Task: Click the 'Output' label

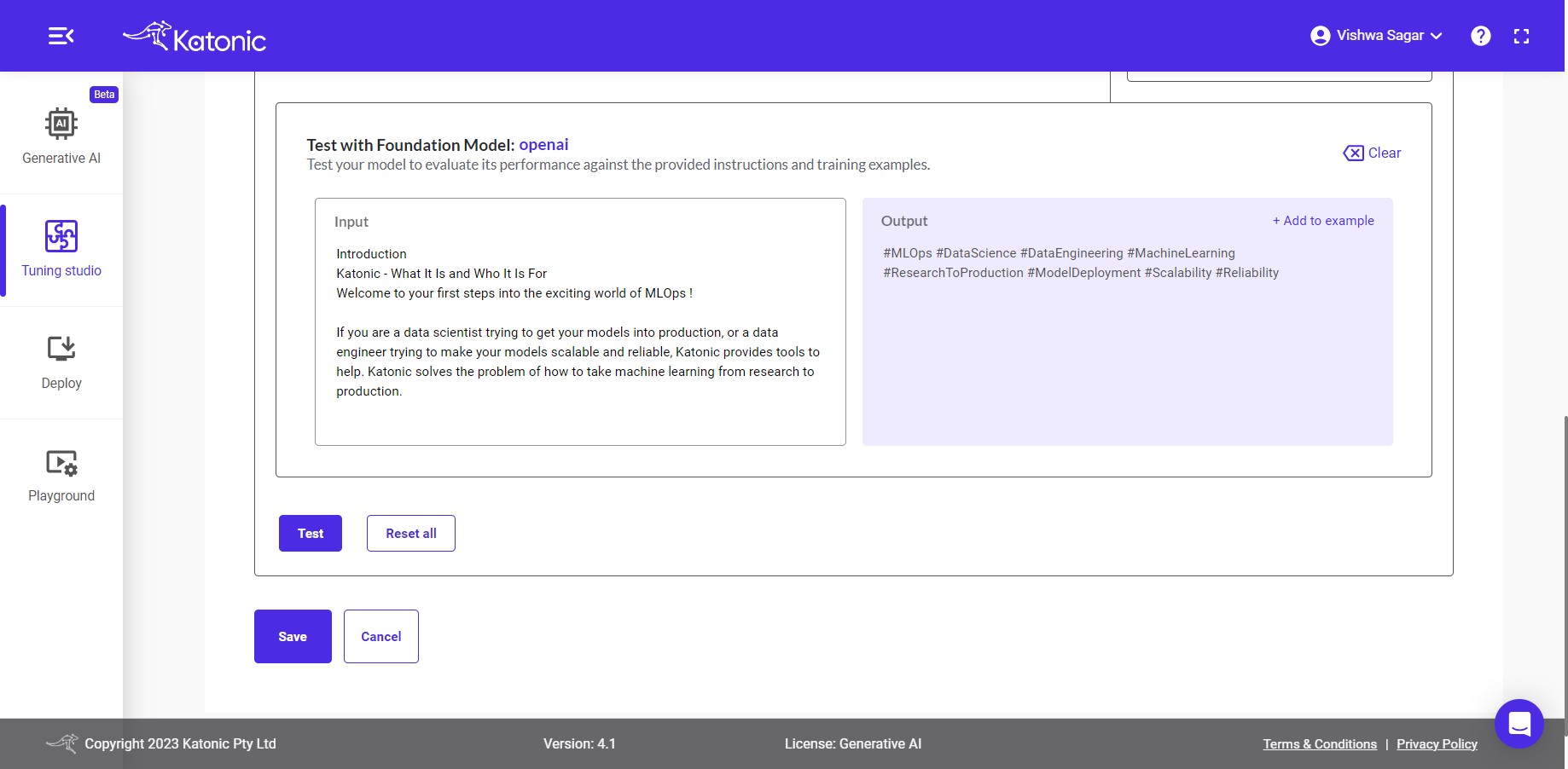Action: [x=904, y=221]
